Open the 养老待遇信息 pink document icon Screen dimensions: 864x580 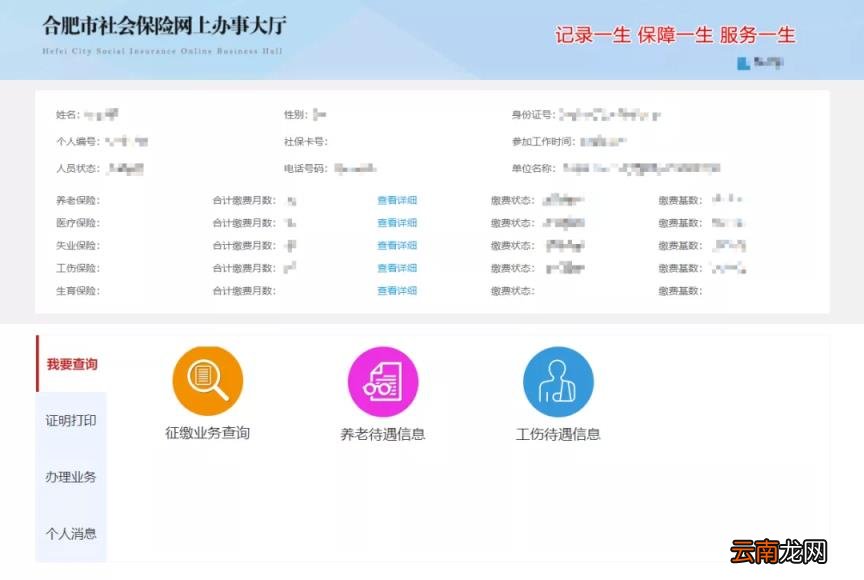pyautogui.click(x=383, y=382)
